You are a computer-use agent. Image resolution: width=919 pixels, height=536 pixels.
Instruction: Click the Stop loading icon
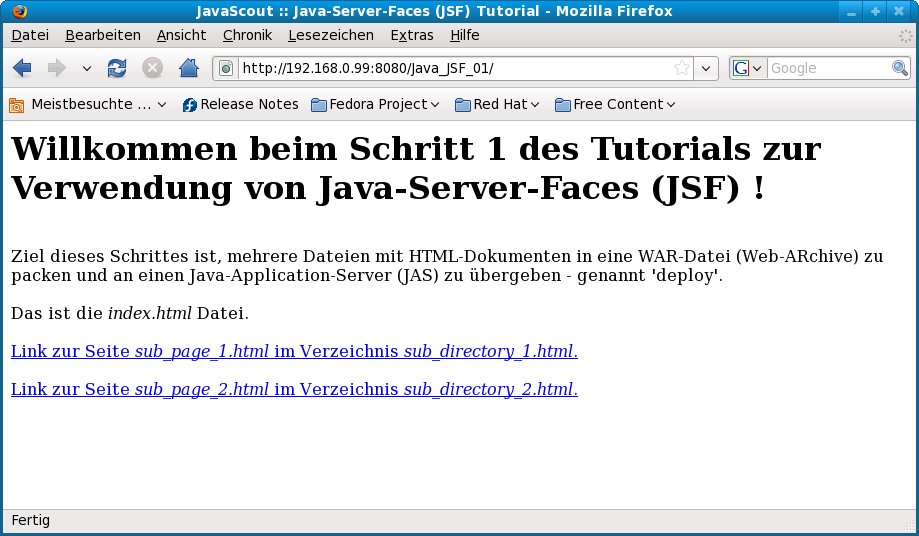(152, 68)
